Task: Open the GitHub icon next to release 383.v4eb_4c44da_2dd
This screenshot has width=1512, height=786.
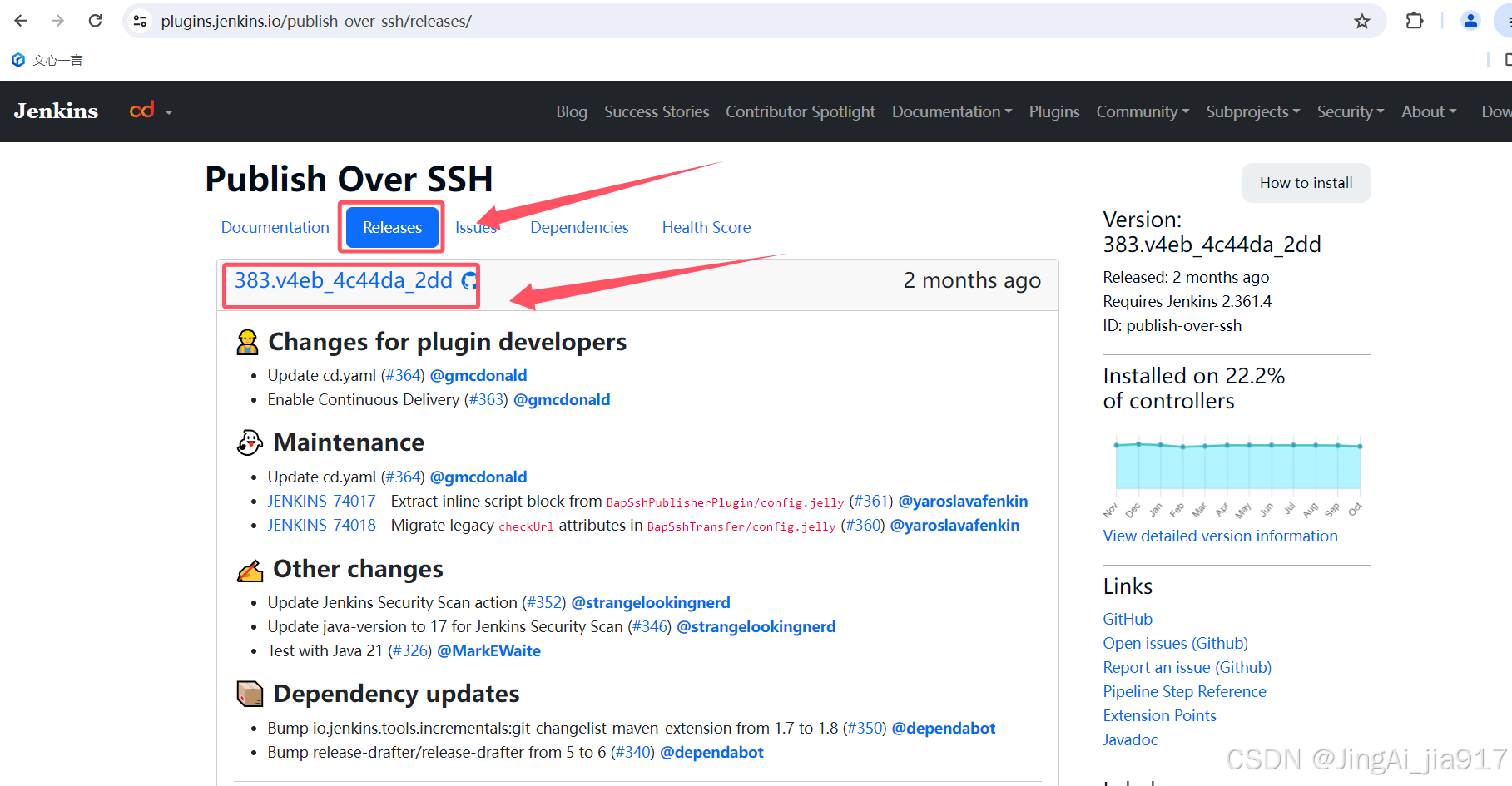Action: pos(469,280)
